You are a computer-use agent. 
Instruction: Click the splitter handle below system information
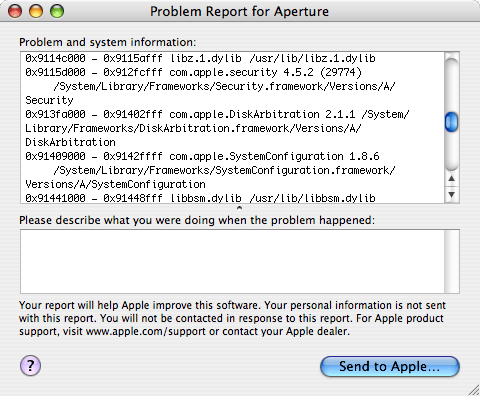[x=239, y=208]
